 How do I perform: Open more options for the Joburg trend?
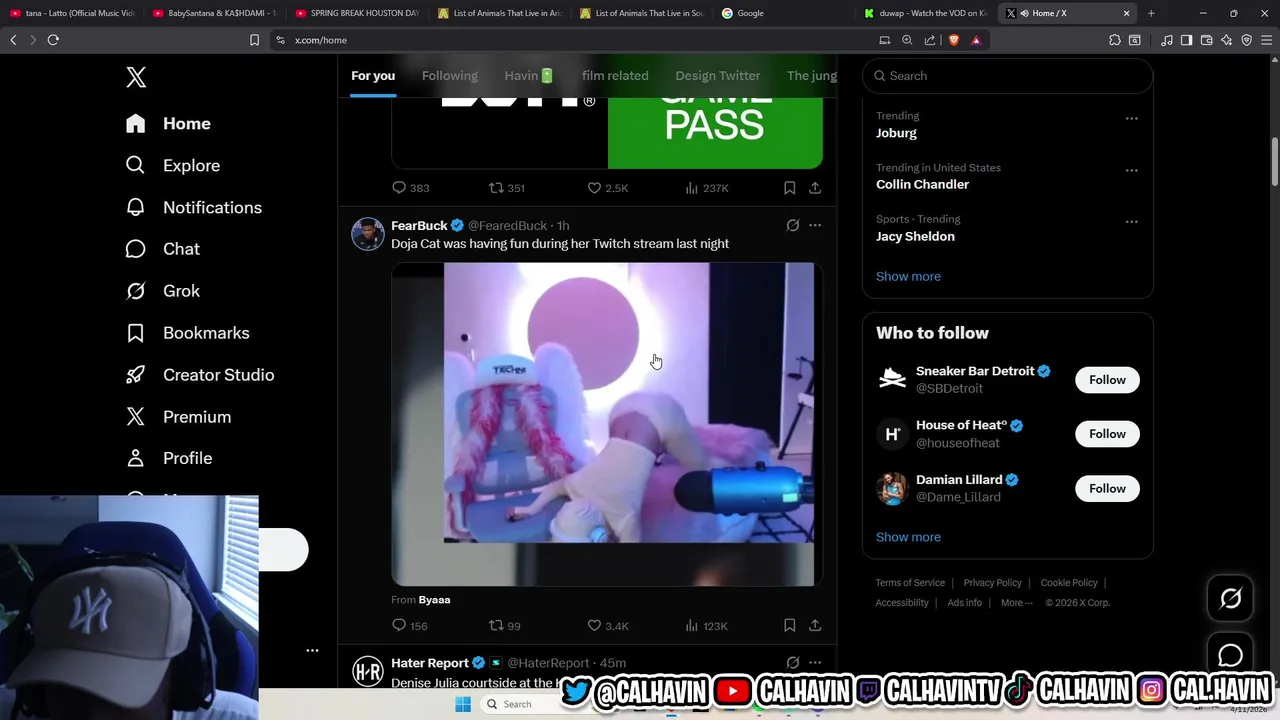[x=1131, y=118]
